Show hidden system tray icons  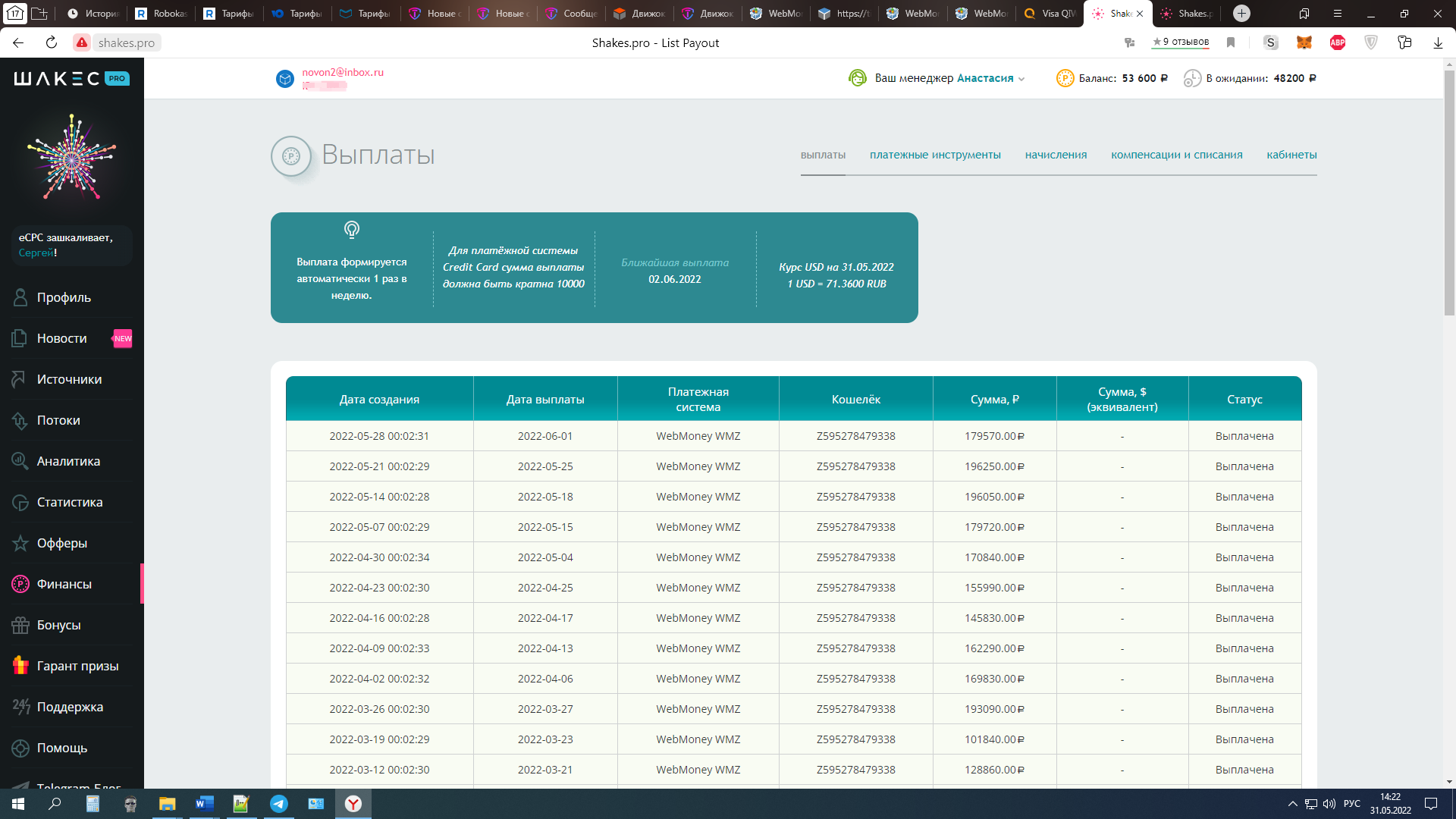[1292, 804]
